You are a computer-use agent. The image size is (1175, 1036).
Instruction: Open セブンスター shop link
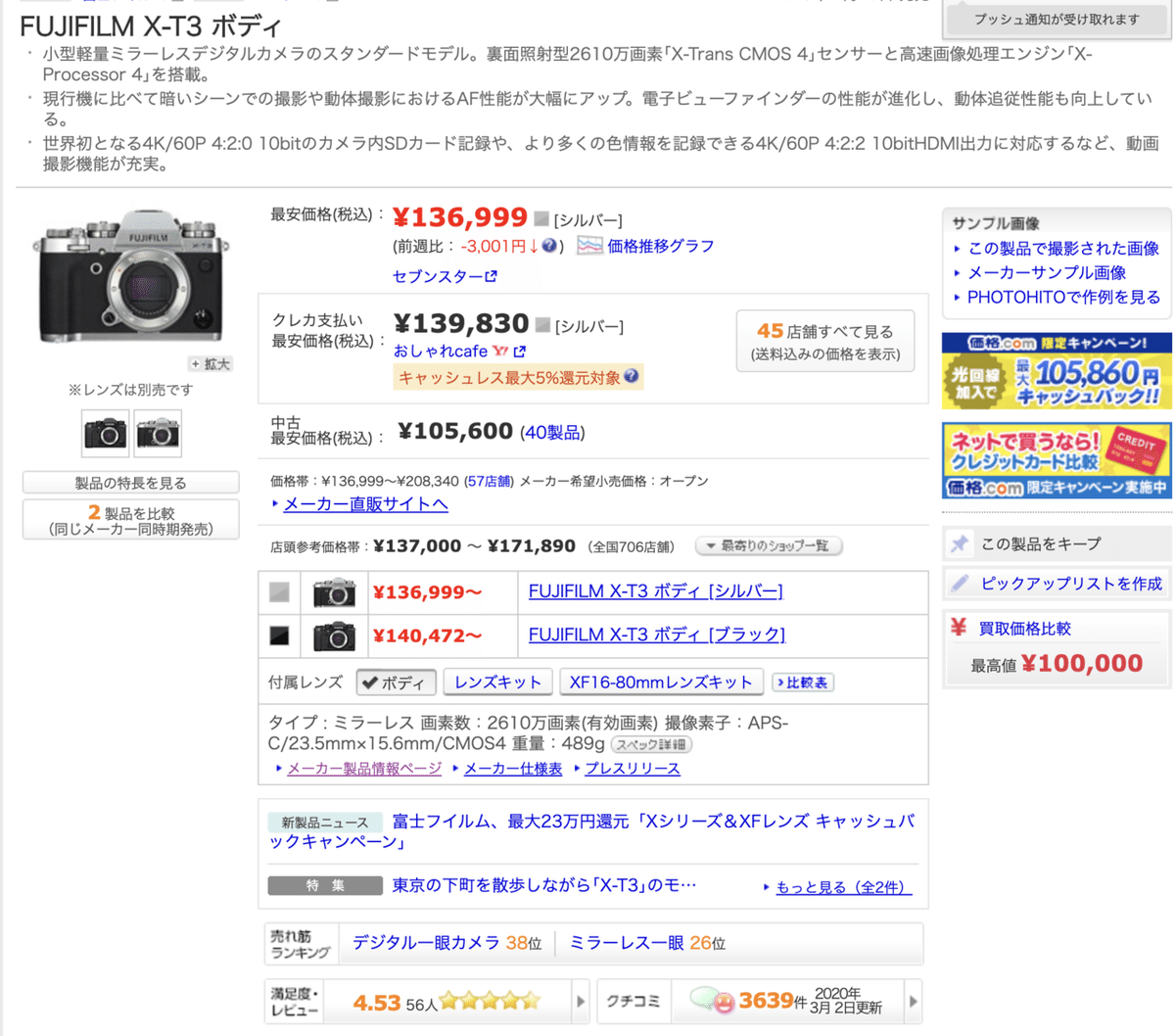(x=437, y=276)
